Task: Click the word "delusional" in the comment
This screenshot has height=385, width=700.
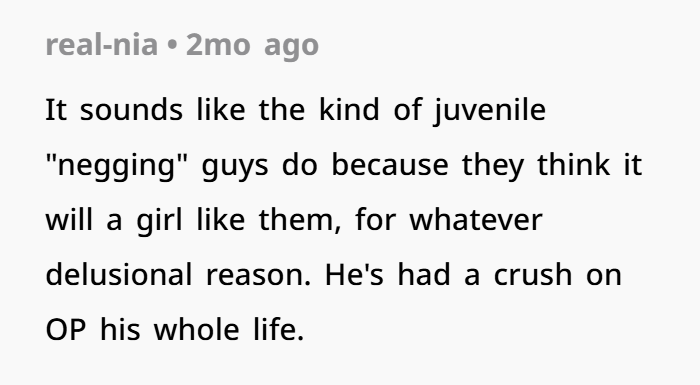Action: [119, 275]
